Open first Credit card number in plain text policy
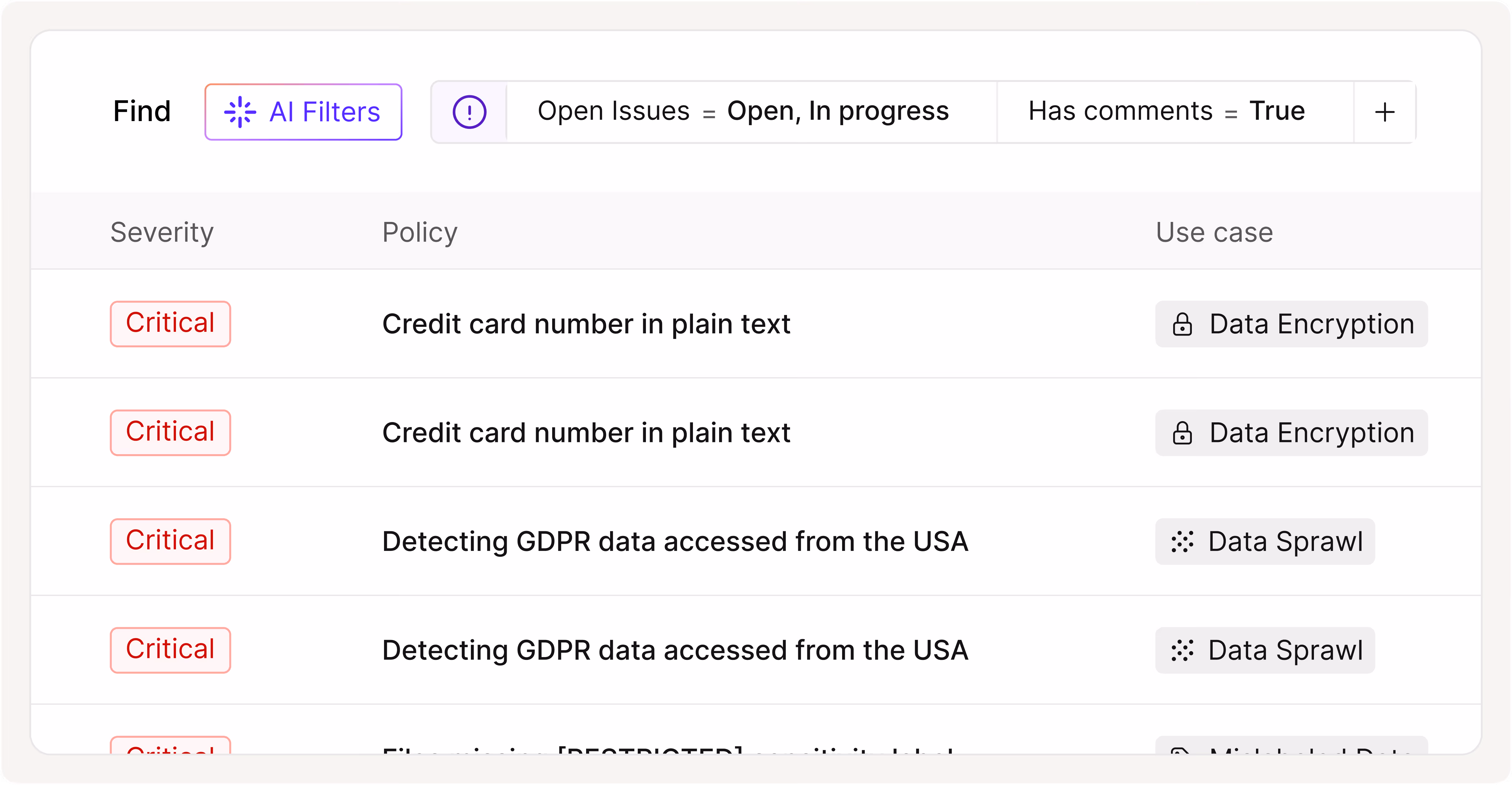Image resolution: width=1512 pixels, height=785 pixels. coord(586,324)
